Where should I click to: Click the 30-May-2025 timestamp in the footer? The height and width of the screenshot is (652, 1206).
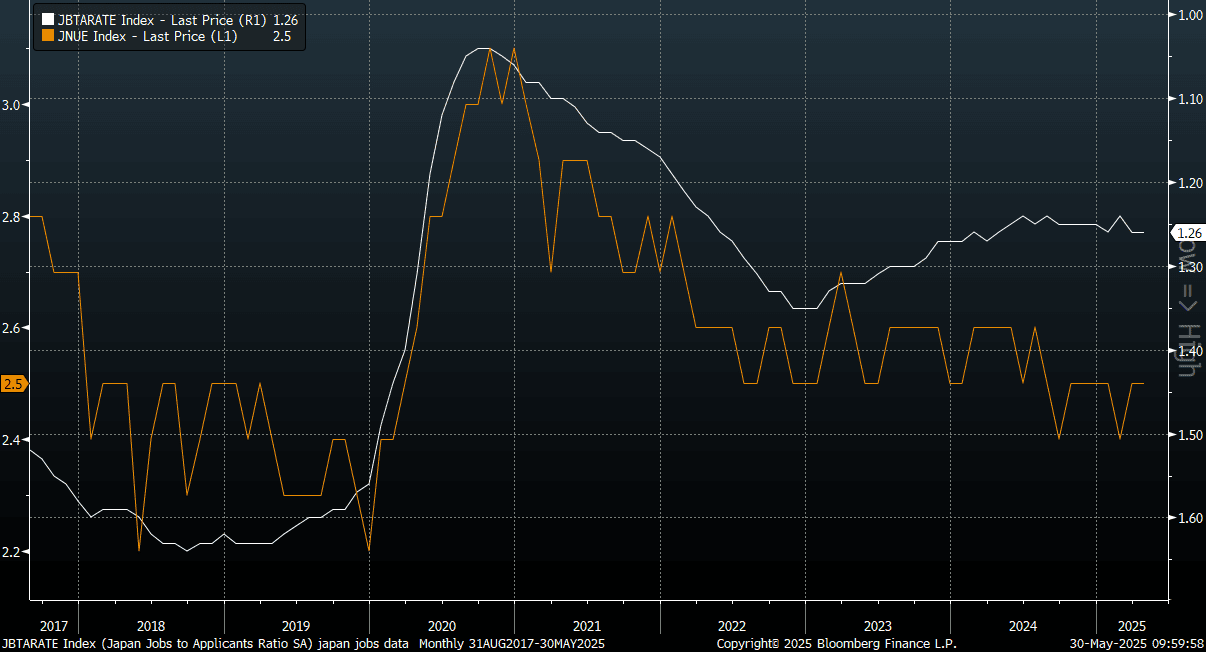(x=1134, y=644)
